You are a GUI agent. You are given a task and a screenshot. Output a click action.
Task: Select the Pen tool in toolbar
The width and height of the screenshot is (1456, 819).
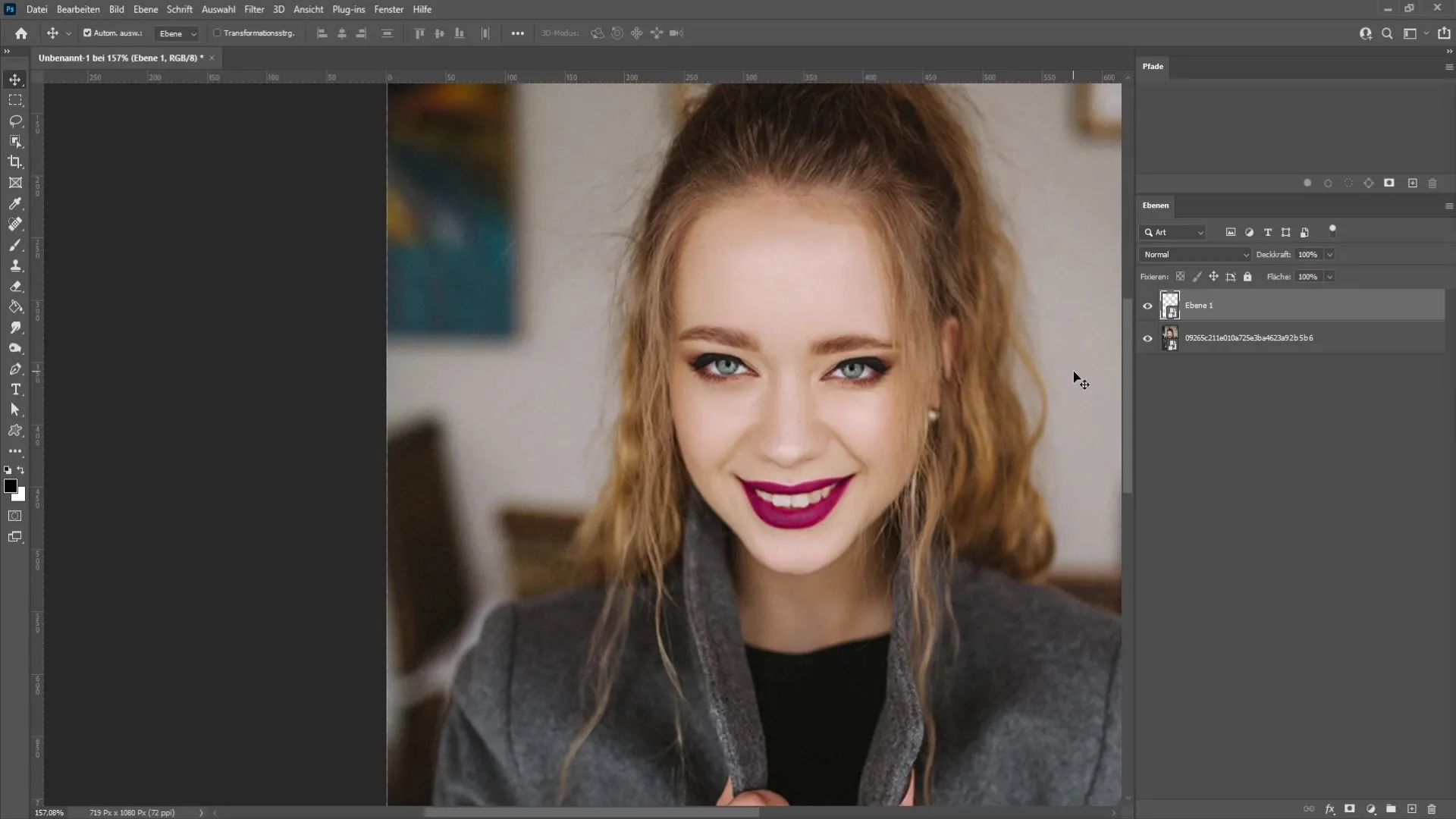pos(15,369)
